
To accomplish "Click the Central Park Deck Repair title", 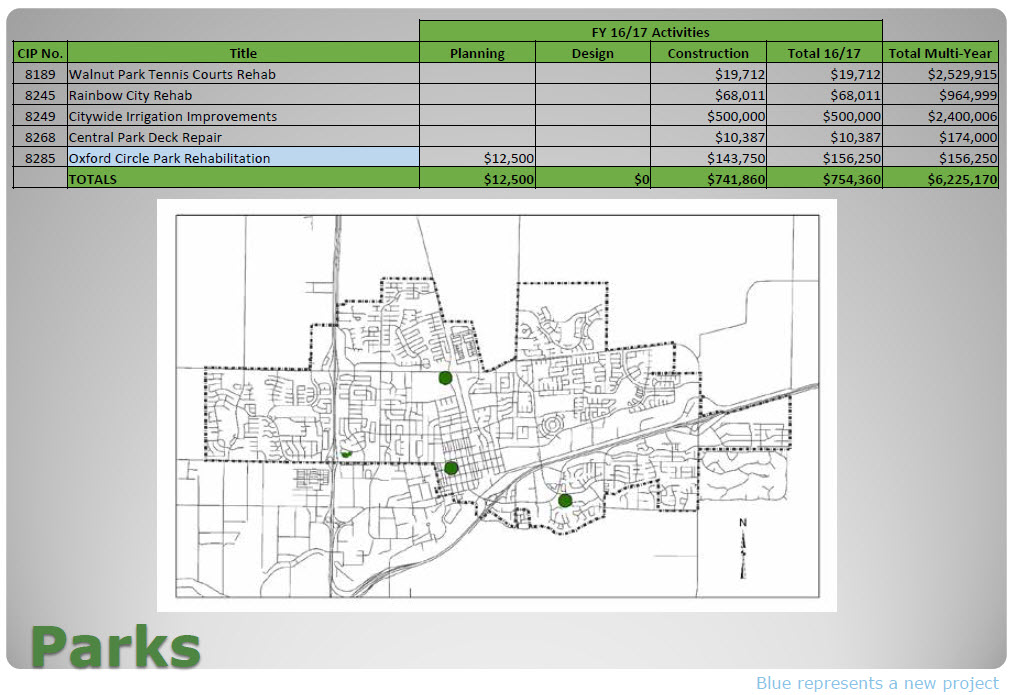I will pyautogui.click(x=145, y=137).
